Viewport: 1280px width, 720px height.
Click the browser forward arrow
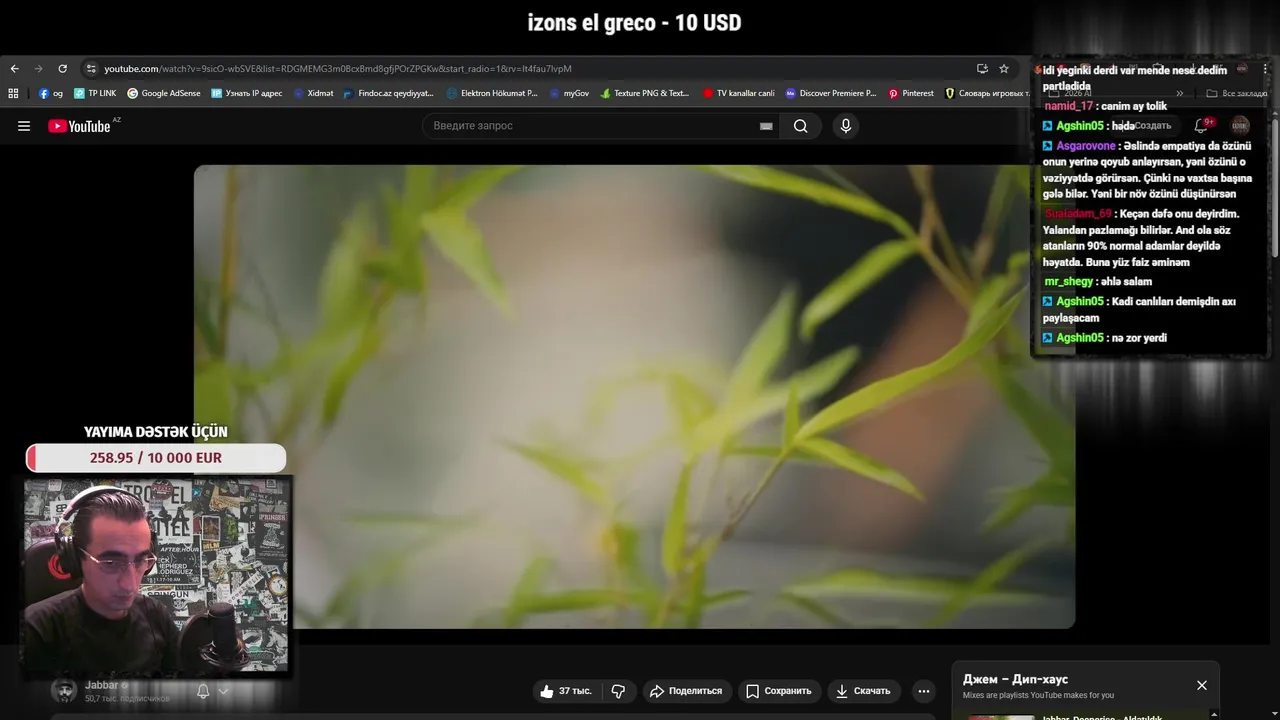pos(38,69)
